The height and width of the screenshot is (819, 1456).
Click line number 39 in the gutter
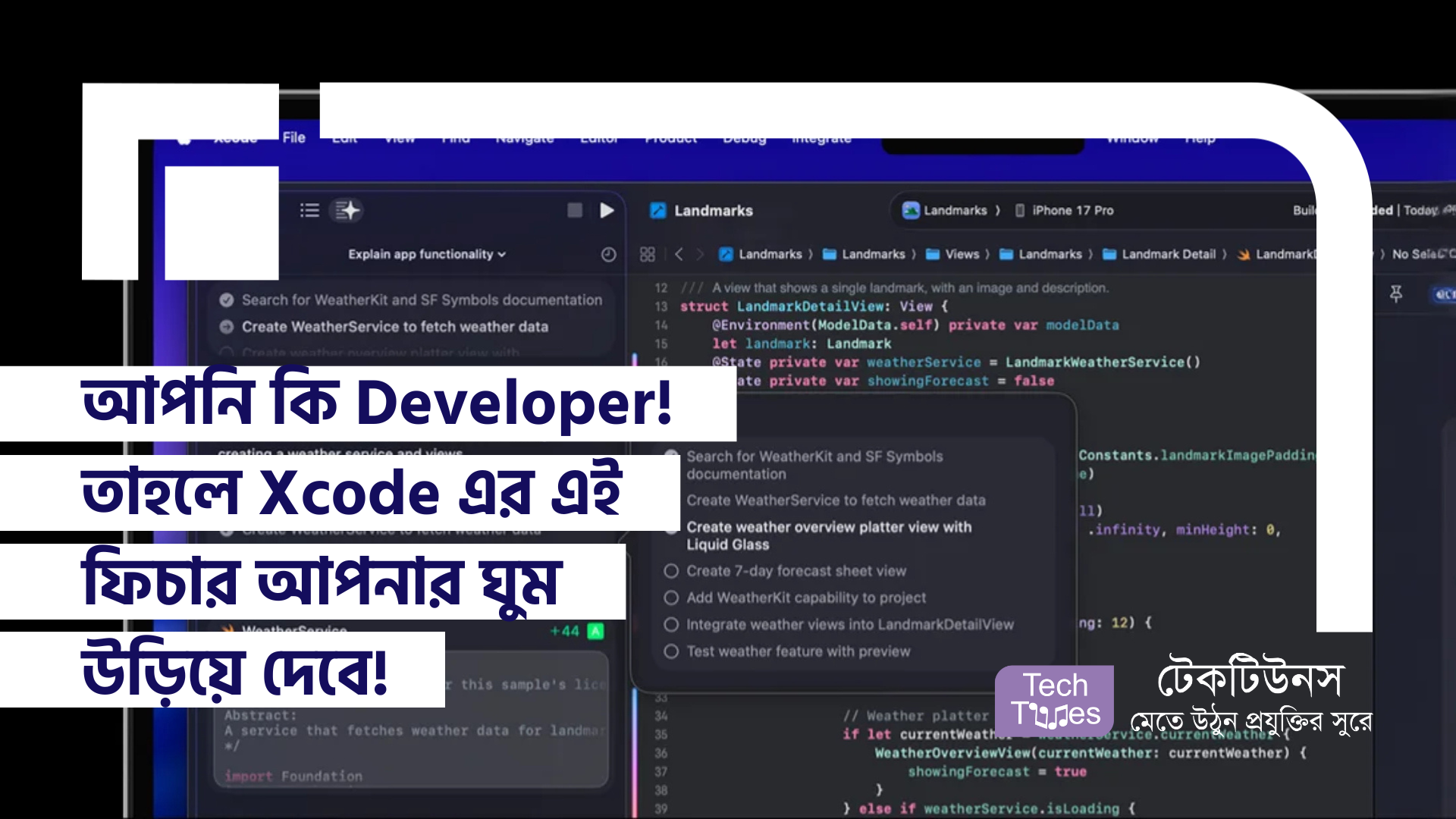(661, 808)
